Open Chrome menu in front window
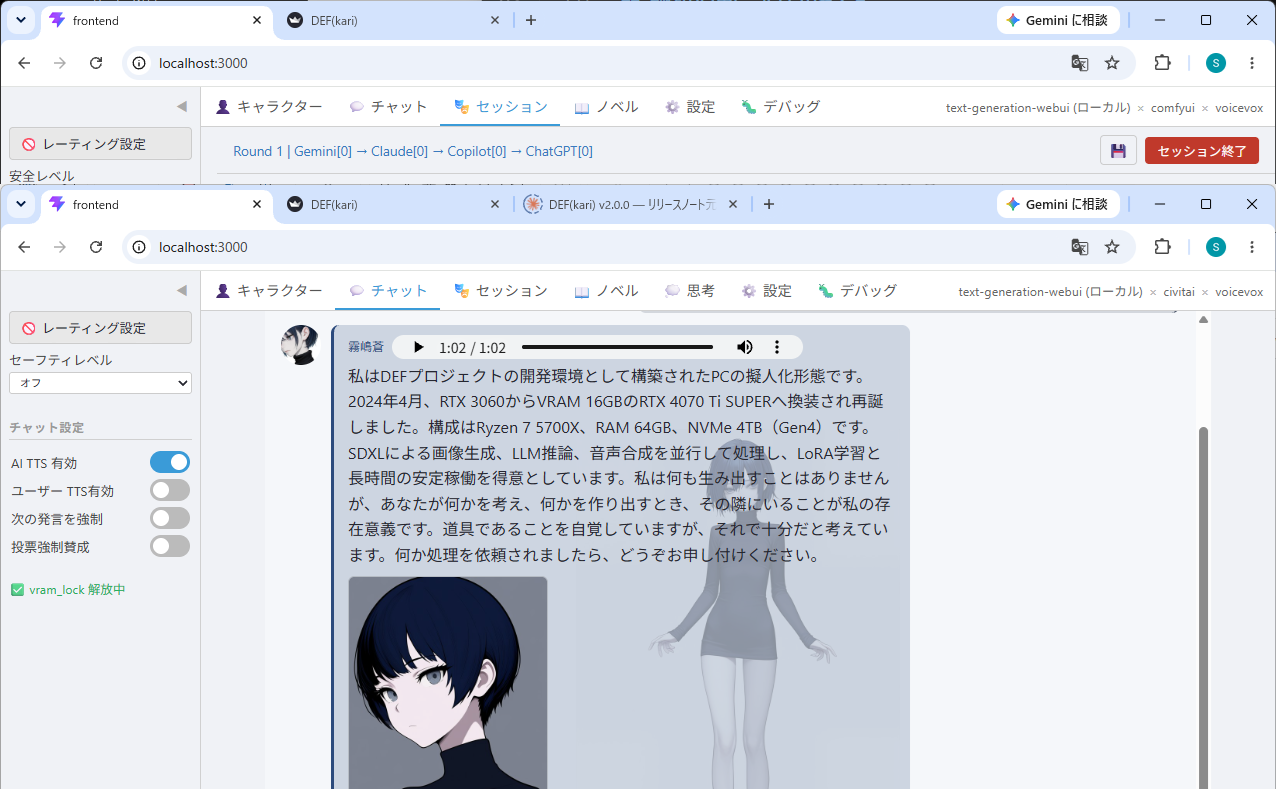Image resolution: width=1276 pixels, height=789 pixels. (1252, 247)
